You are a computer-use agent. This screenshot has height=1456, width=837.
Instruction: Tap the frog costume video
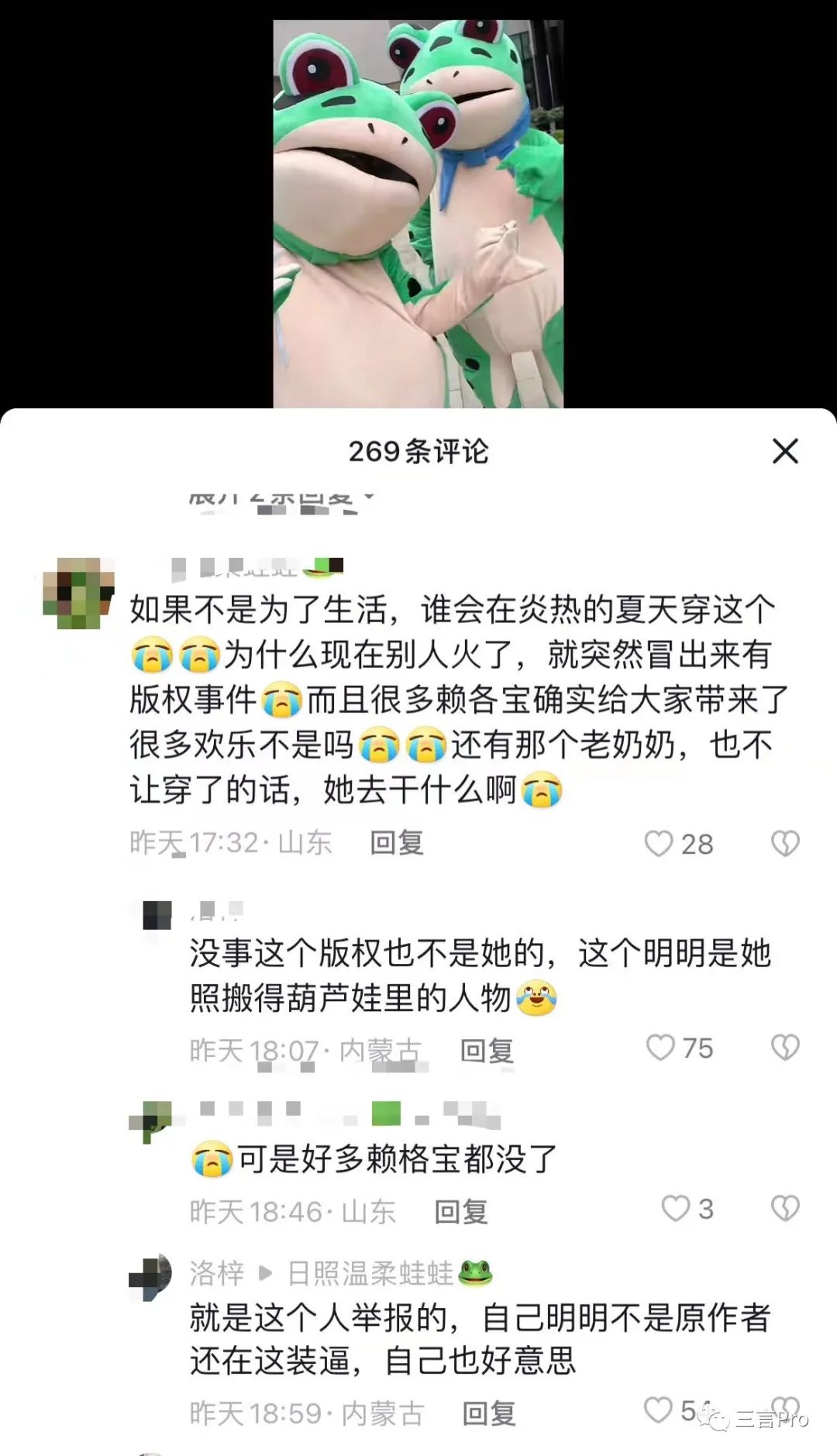[418, 214]
